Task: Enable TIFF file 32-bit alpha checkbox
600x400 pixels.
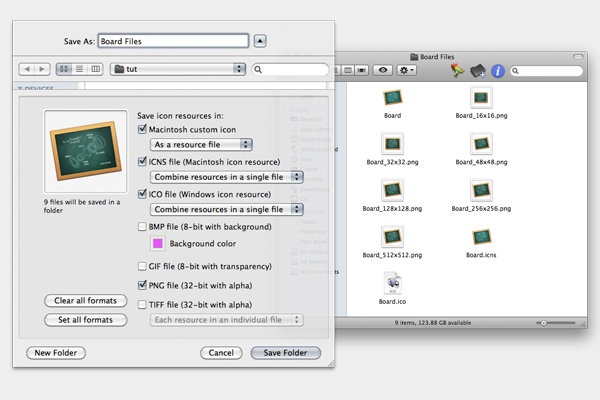Action: click(142, 305)
